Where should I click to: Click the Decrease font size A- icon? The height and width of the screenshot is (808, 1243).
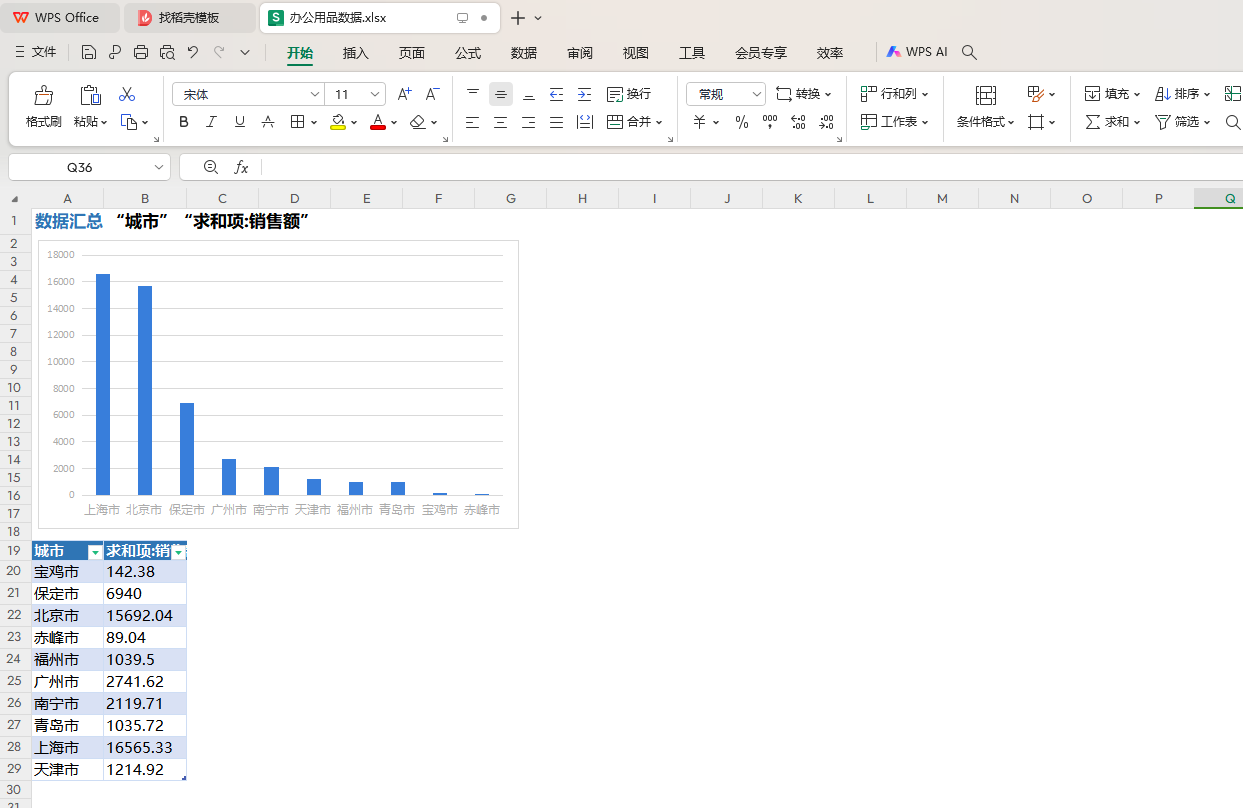tap(432, 94)
